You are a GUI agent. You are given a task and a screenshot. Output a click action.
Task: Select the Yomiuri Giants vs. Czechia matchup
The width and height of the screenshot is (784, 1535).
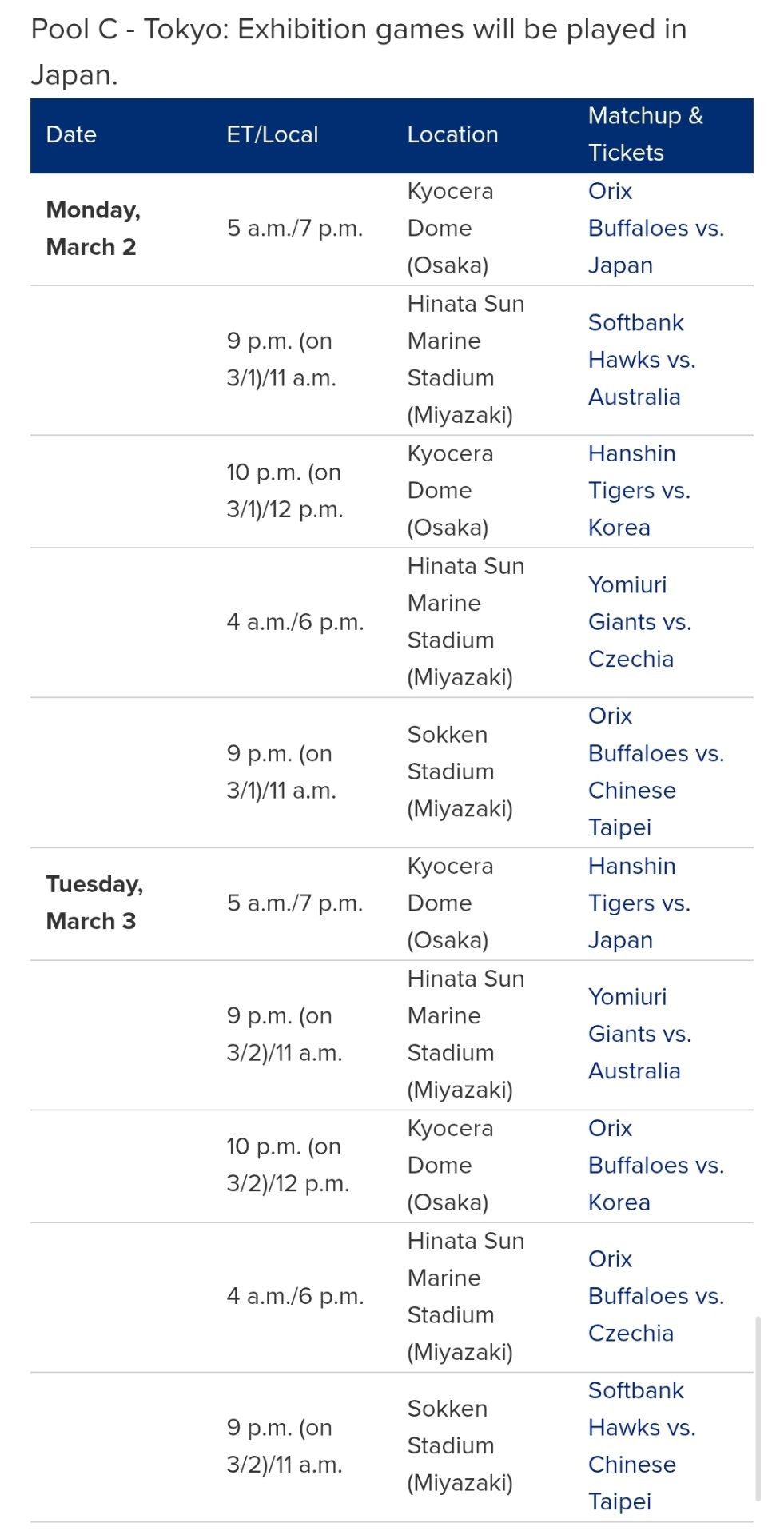[x=639, y=622]
